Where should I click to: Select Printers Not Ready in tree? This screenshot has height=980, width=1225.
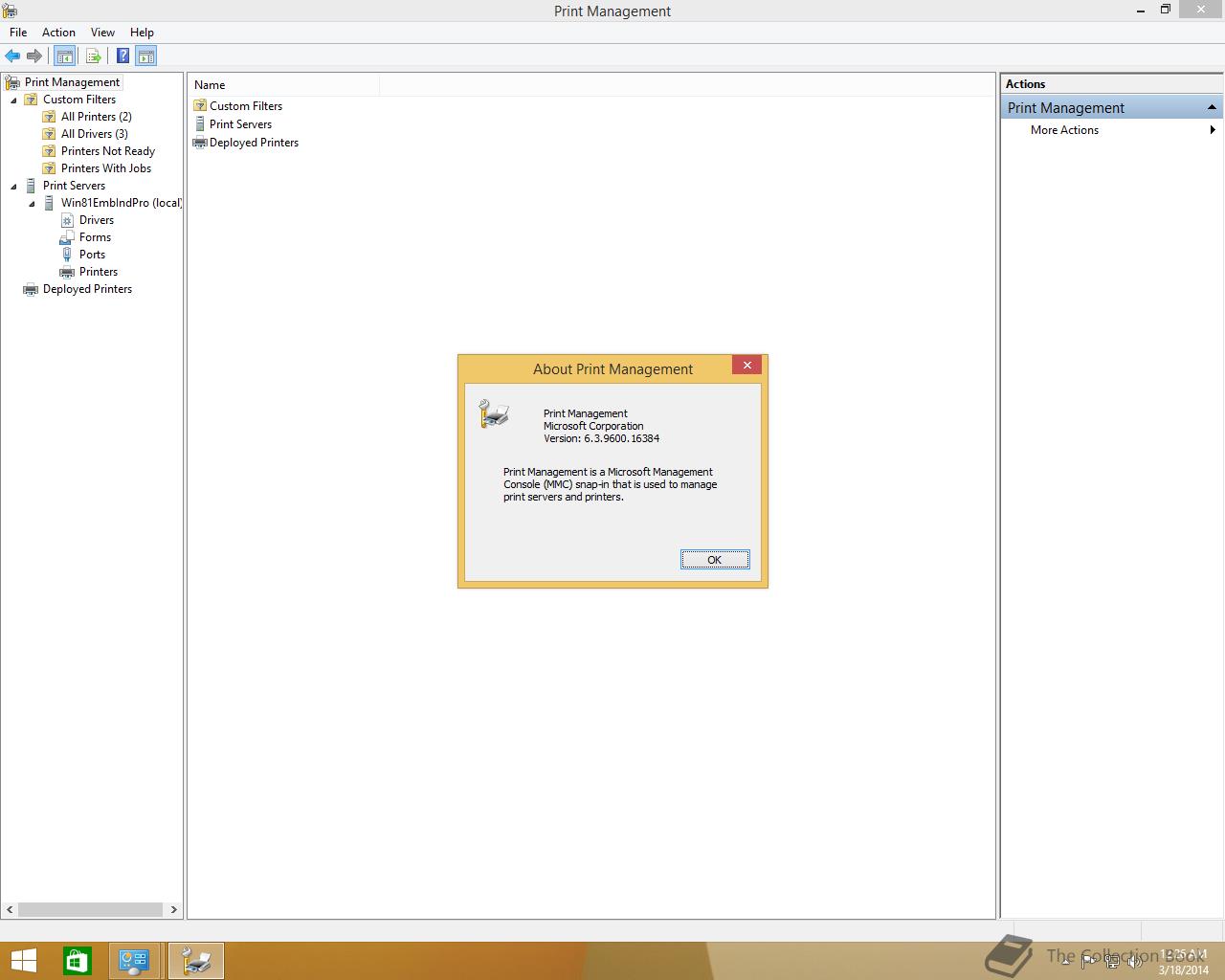108,151
